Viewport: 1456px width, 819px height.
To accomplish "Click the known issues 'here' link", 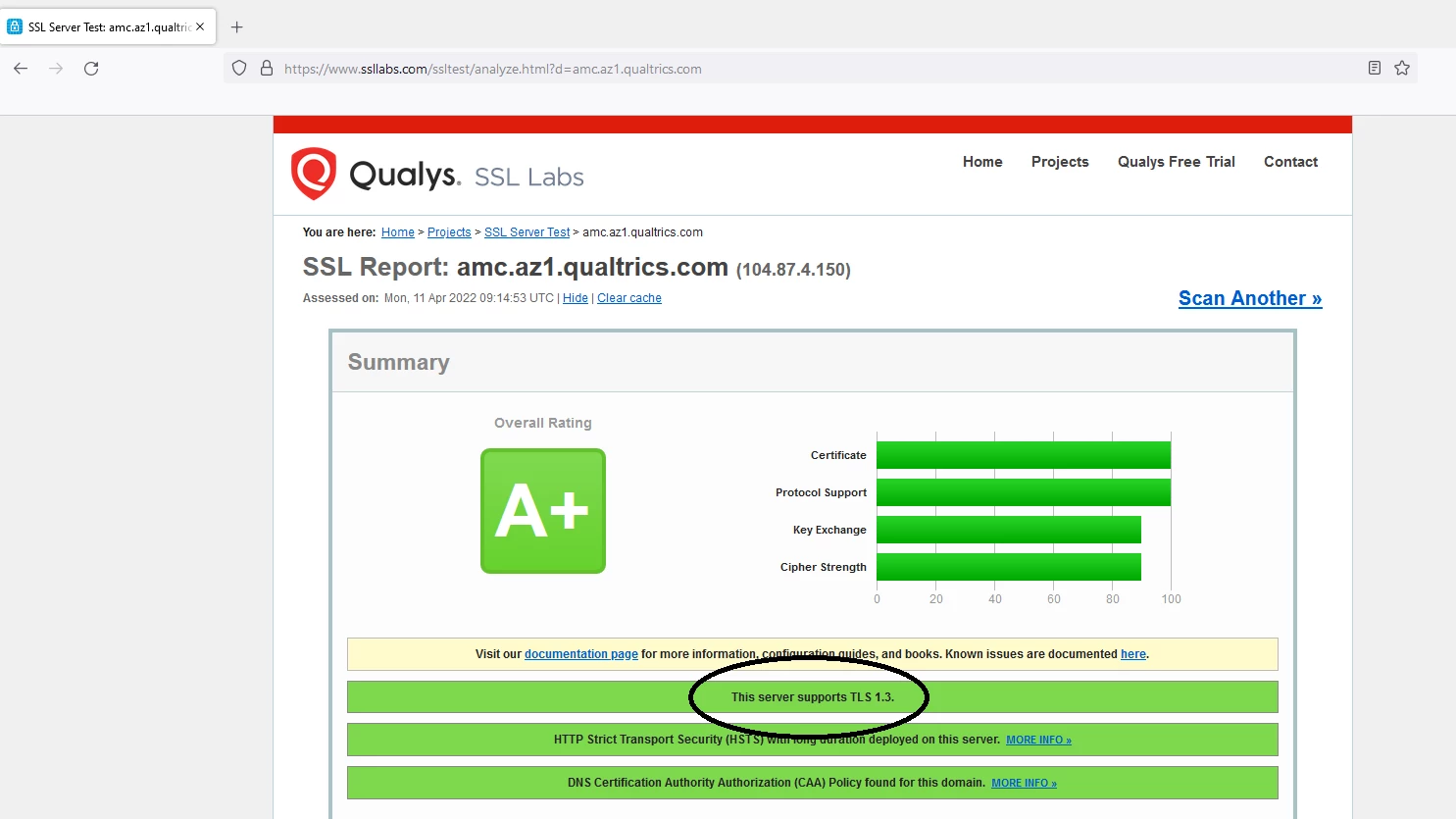I will (1133, 654).
